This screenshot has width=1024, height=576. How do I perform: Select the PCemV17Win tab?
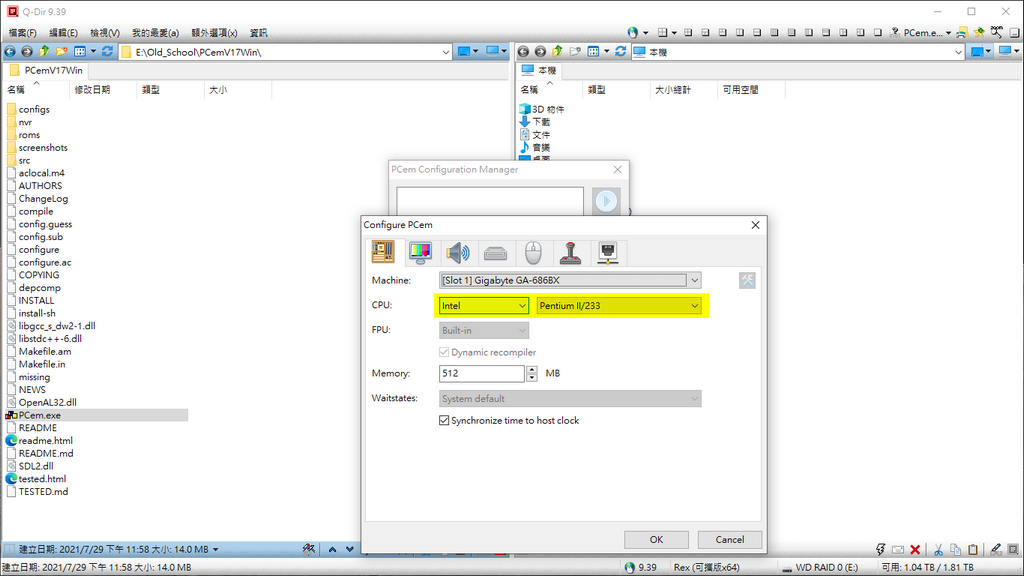pos(46,70)
